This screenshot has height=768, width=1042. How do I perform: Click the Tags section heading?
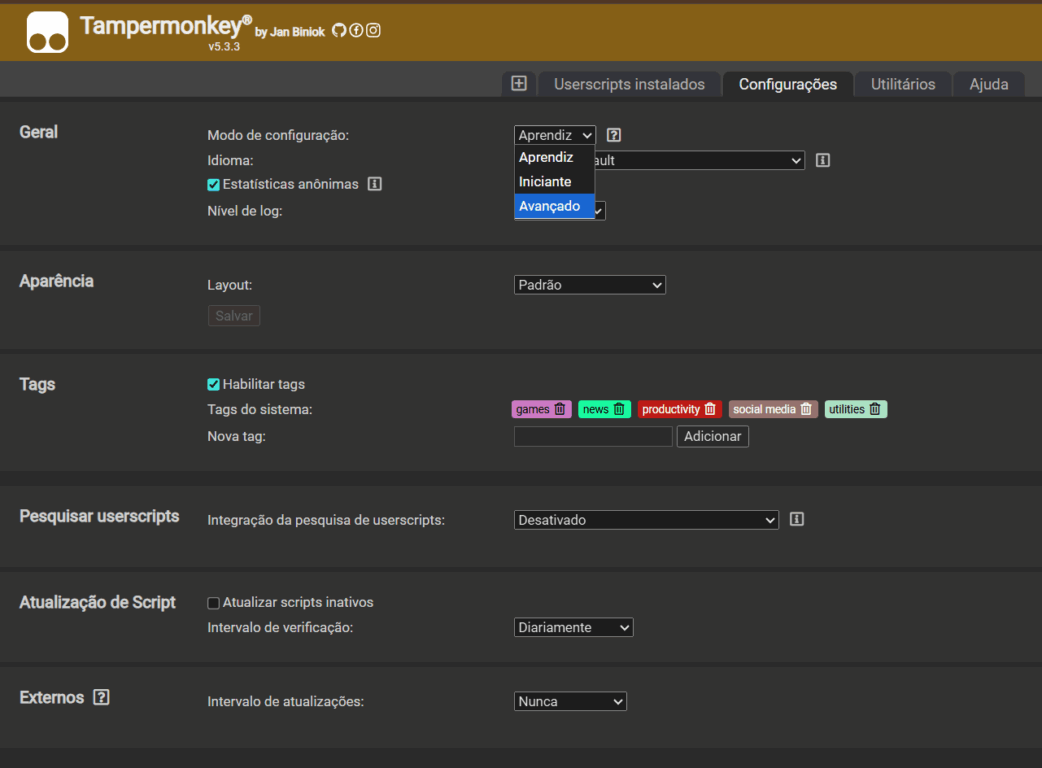coord(37,384)
